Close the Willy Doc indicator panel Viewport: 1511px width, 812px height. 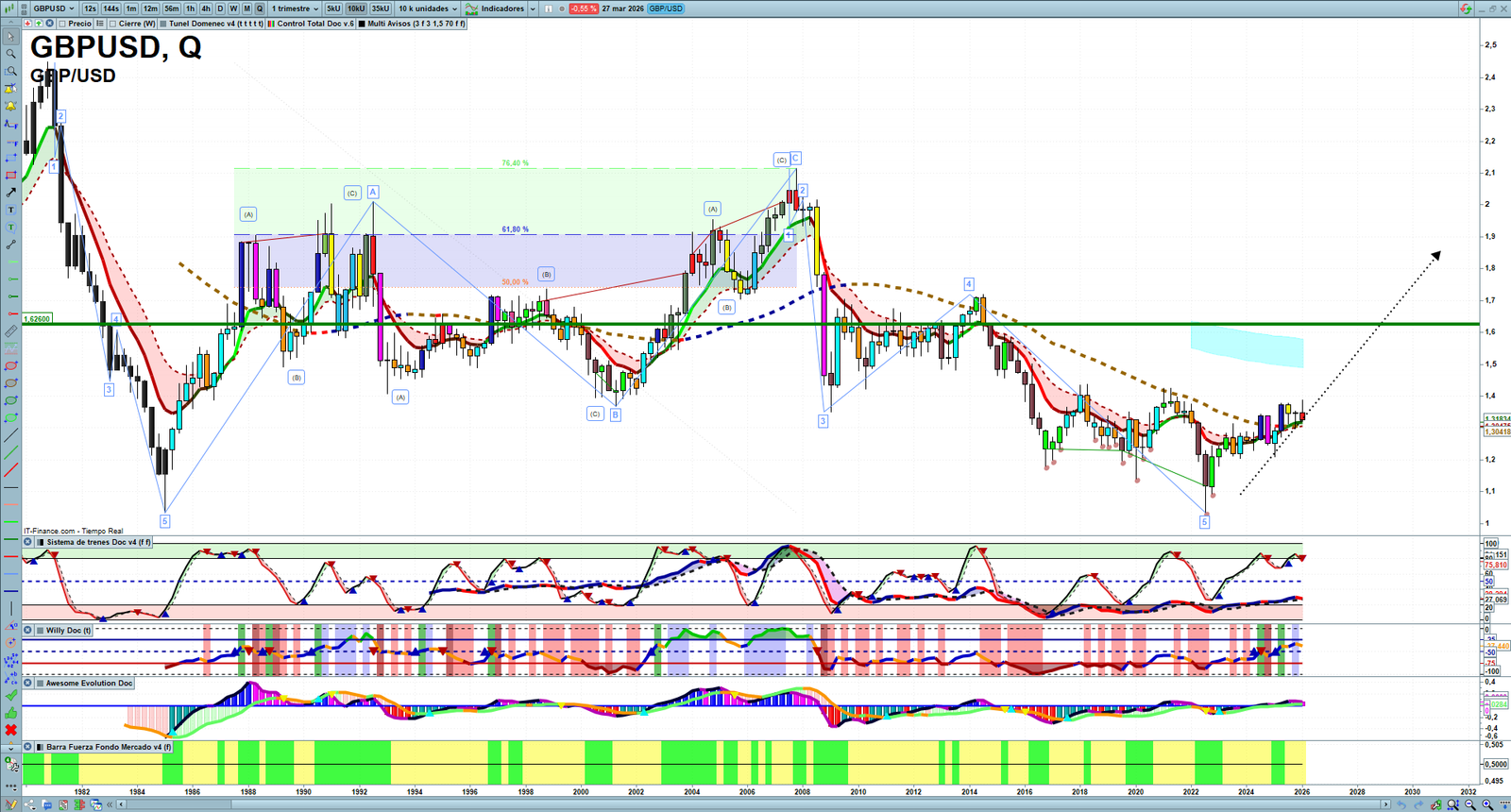click(x=28, y=630)
